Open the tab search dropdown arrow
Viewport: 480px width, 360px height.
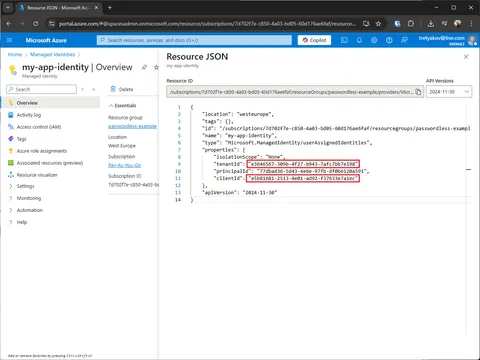coord(8,7)
